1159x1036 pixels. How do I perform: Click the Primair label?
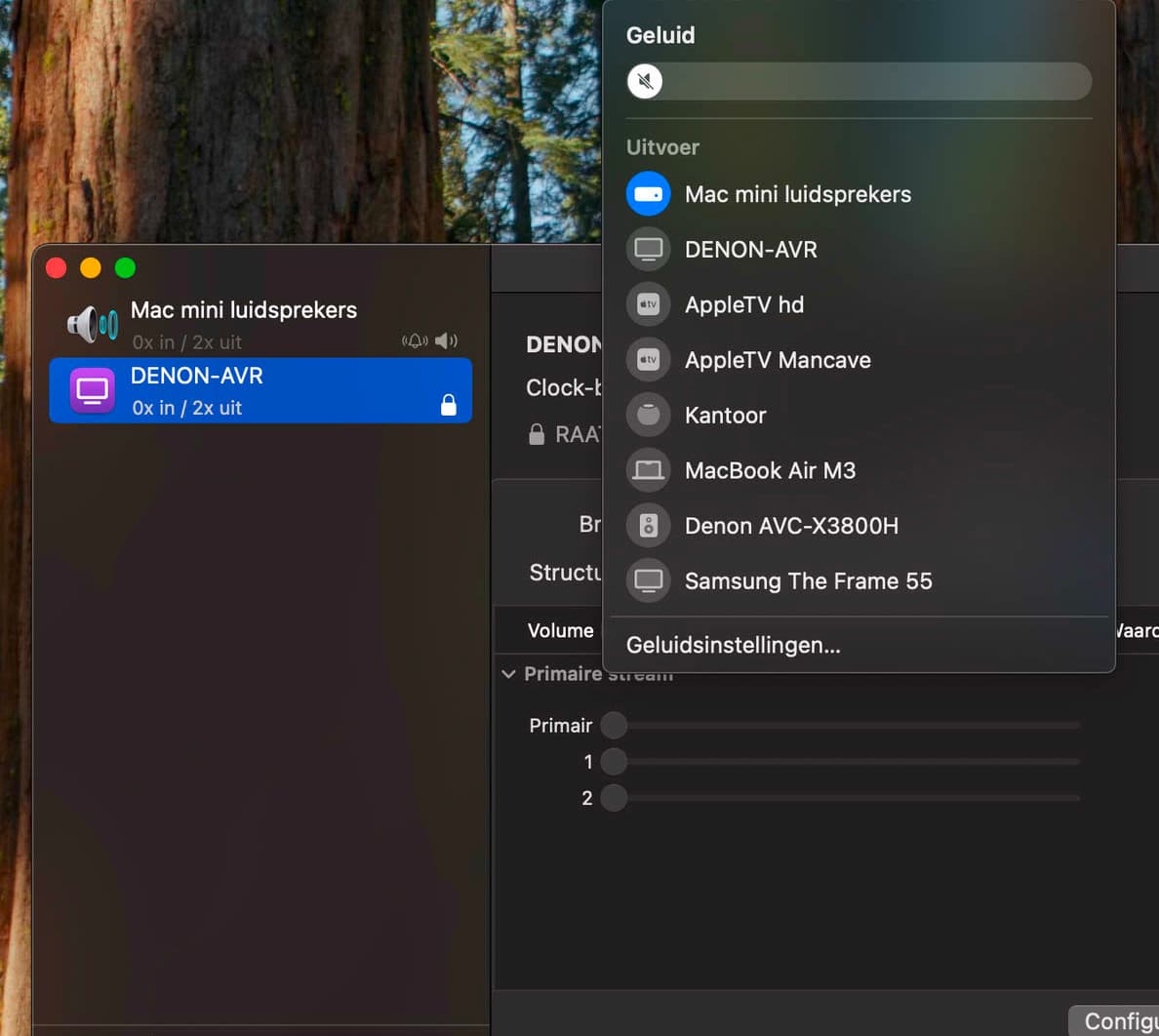coord(560,726)
